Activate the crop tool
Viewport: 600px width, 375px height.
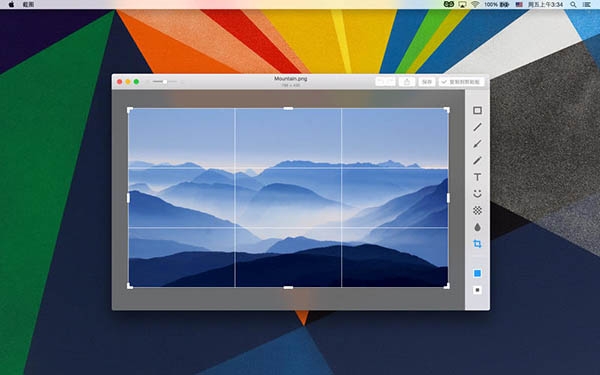477,244
